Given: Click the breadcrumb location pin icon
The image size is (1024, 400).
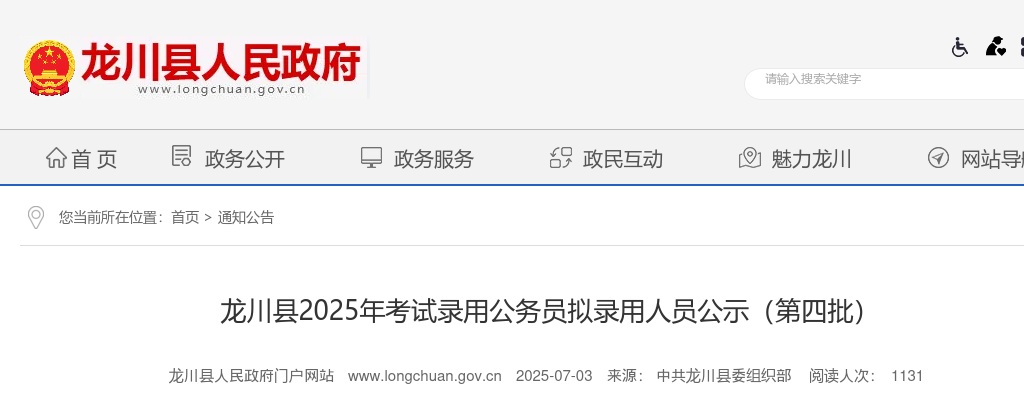Looking at the screenshot, I should (35, 218).
